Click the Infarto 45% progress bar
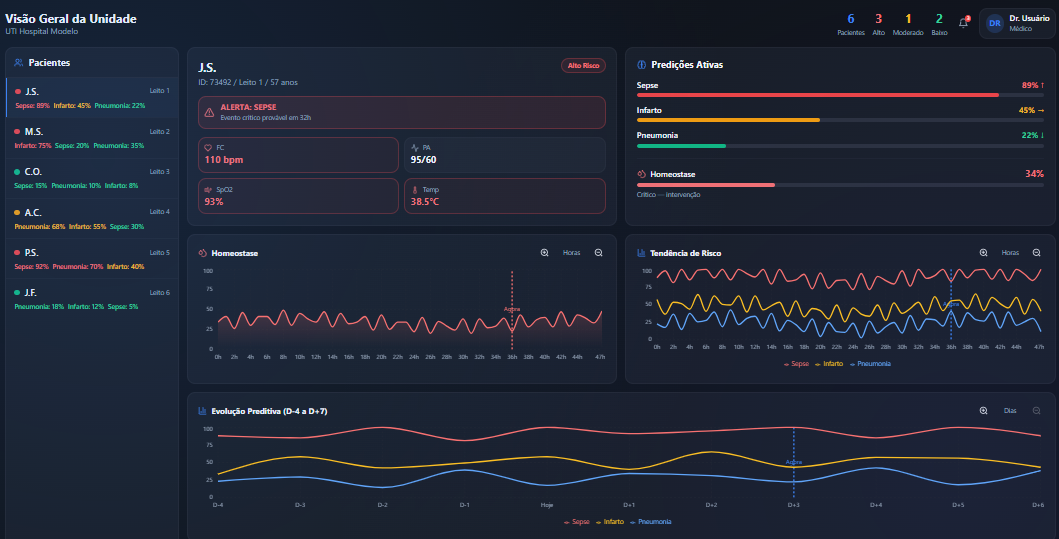Viewport: 1059px width, 539px height. coord(840,120)
